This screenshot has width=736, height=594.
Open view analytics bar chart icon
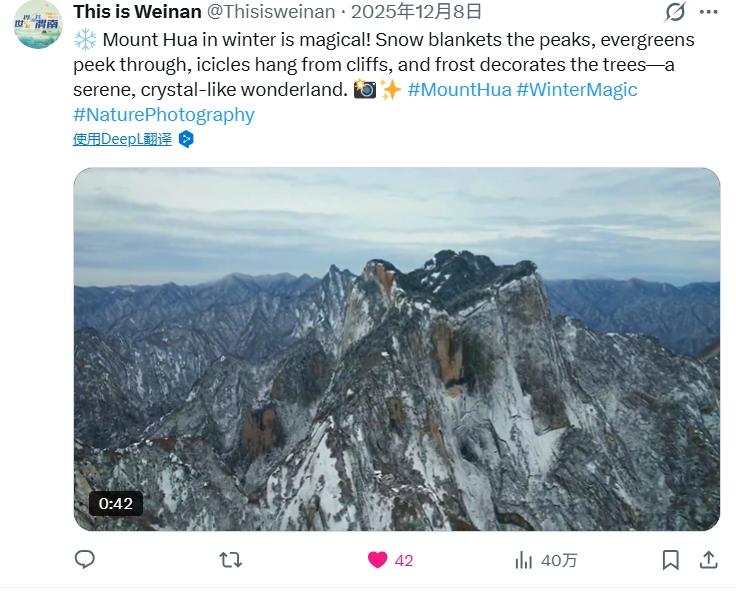(x=523, y=560)
